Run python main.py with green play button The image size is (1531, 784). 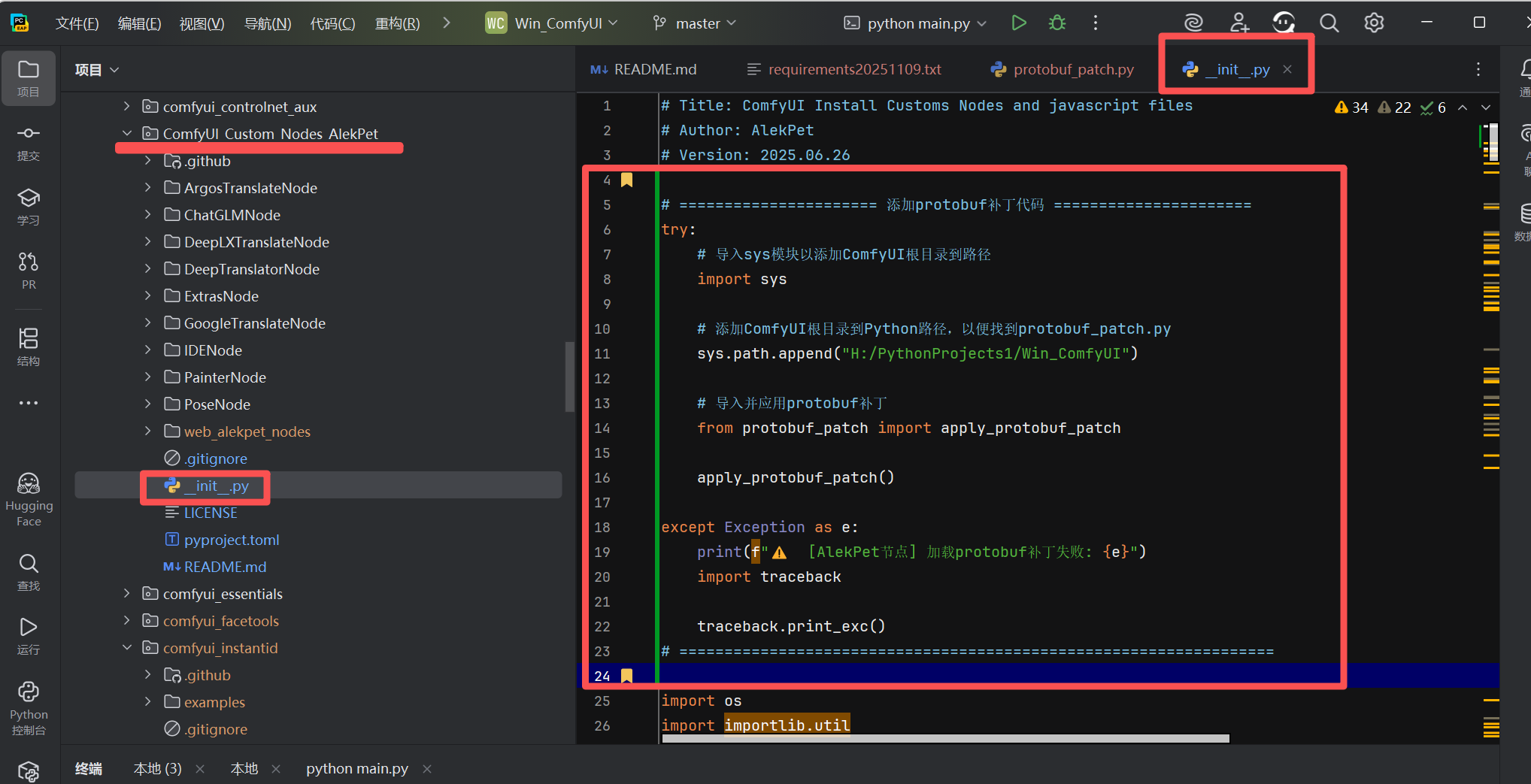(1019, 23)
